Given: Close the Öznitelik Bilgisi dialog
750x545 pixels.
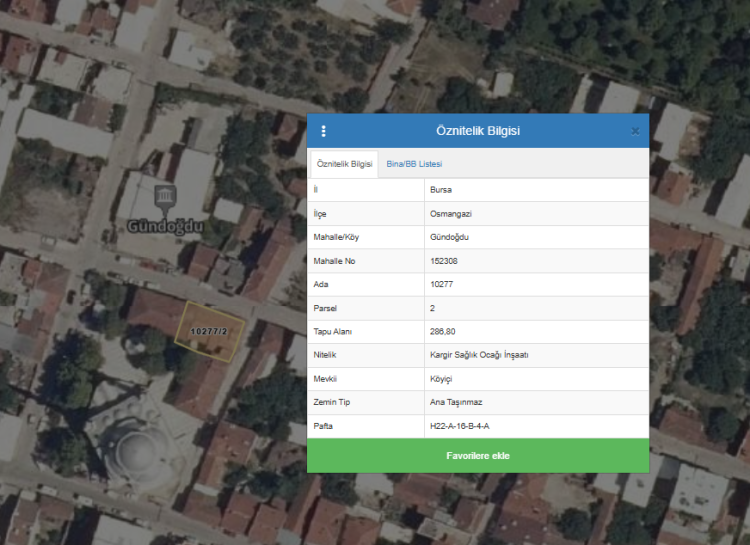Looking at the screenshot, I should 635,131.
